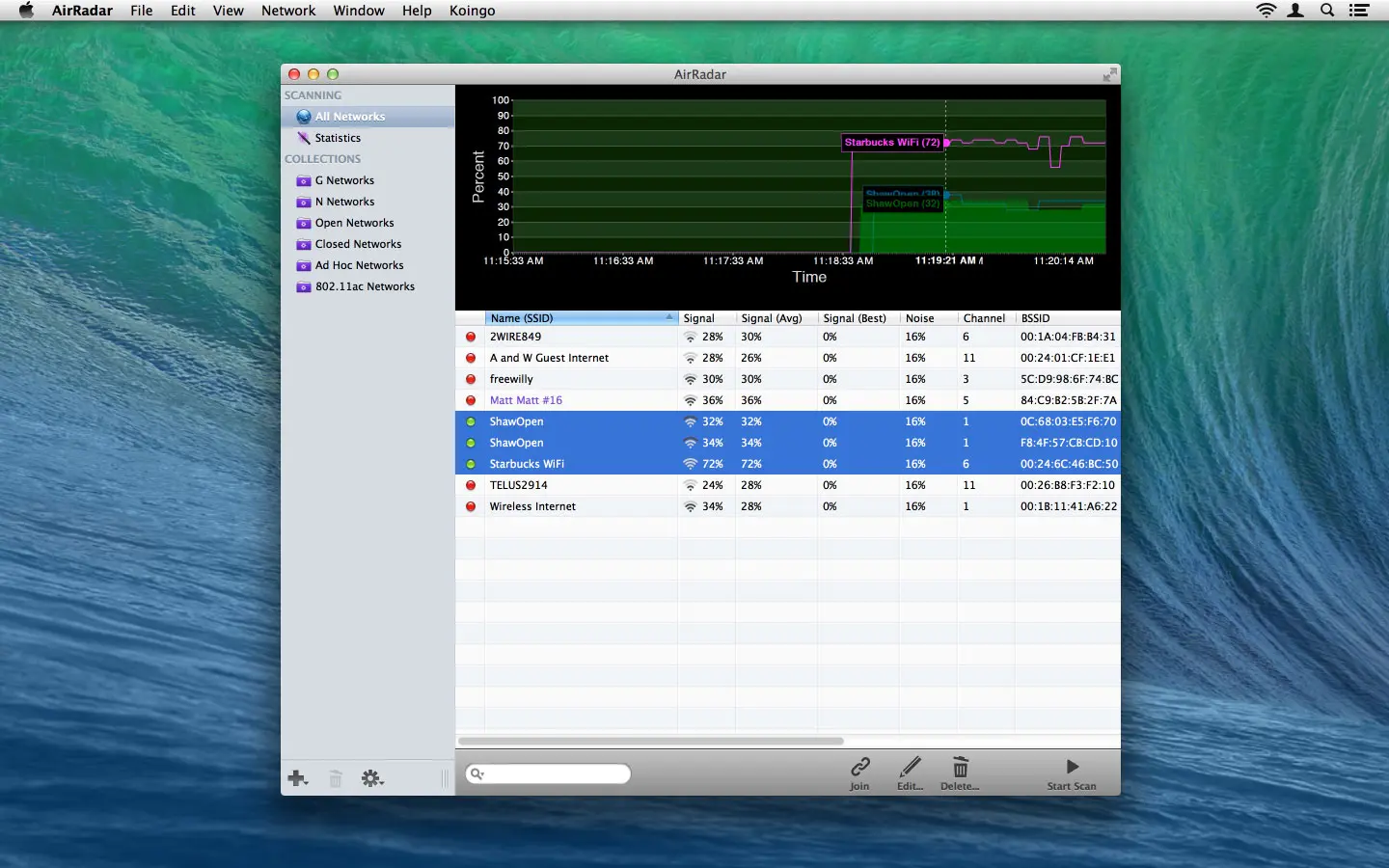
Task: Click the Delete trash icon
Action: coord(960,768)
